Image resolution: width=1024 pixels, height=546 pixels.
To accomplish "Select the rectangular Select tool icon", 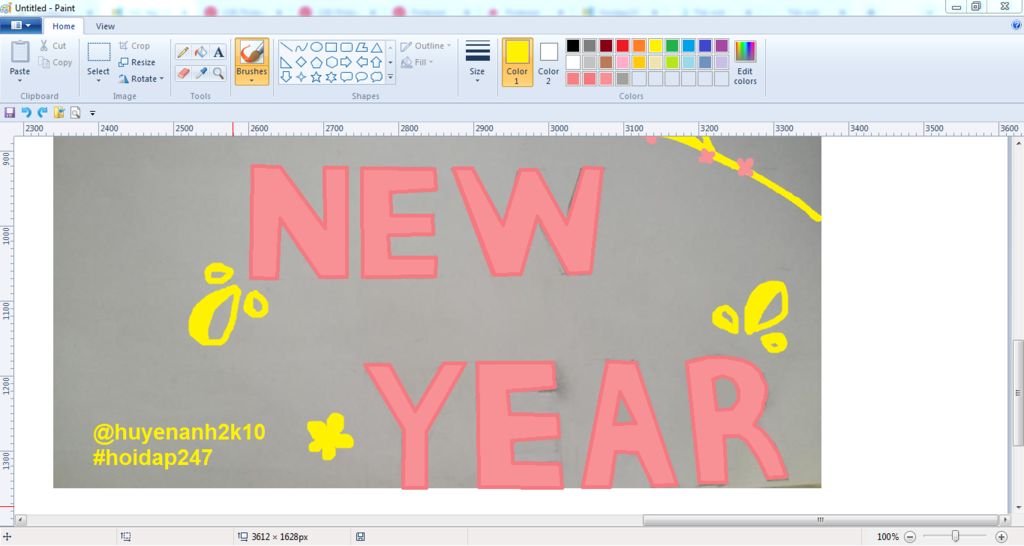I will click(99, 52).
